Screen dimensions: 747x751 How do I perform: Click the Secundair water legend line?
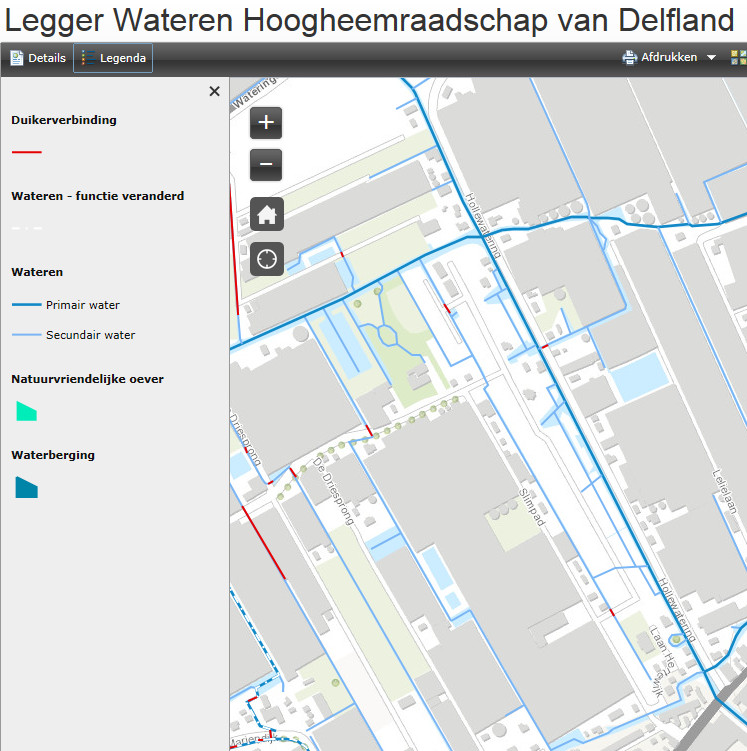coord(27,335)
